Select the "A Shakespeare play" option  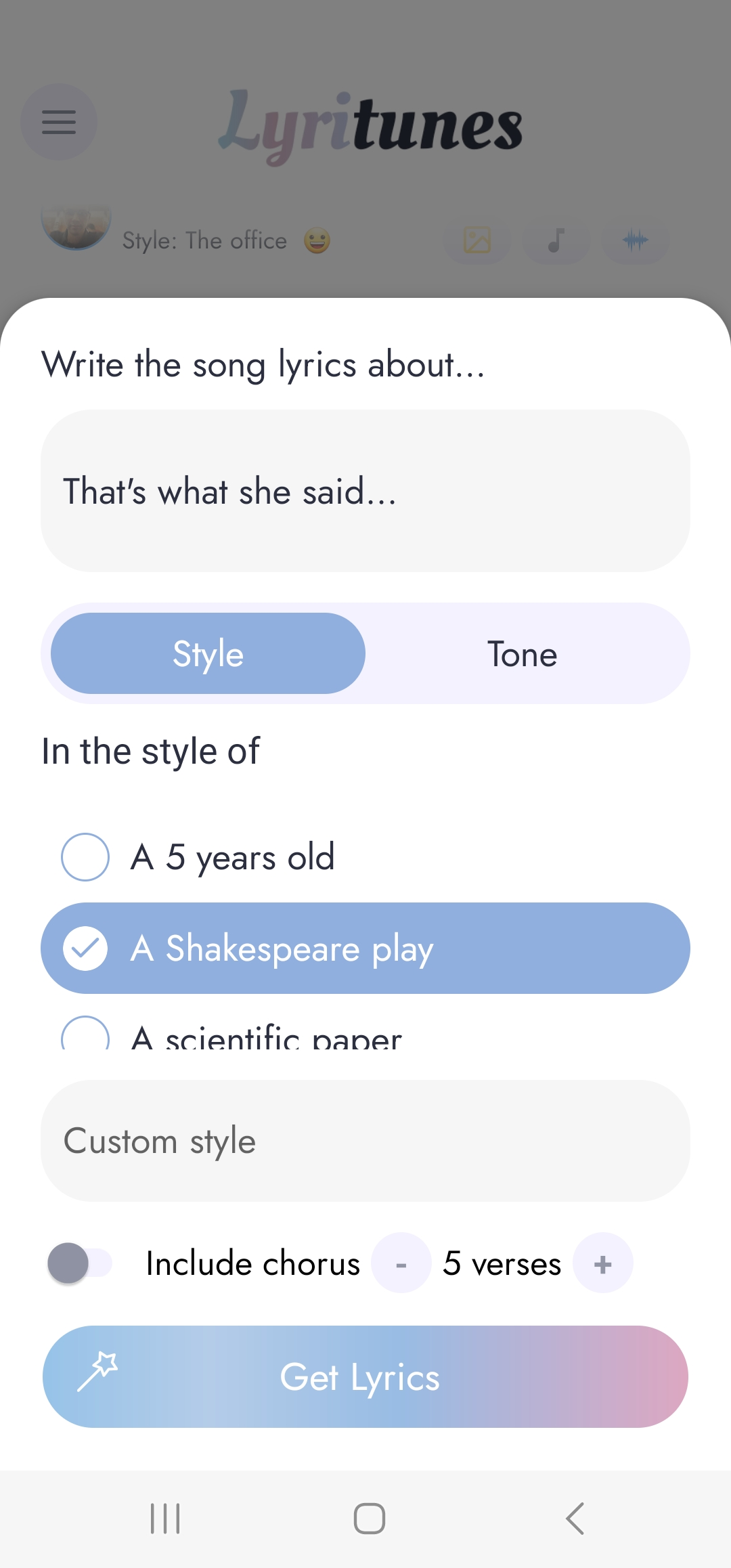tap(365, 948)
